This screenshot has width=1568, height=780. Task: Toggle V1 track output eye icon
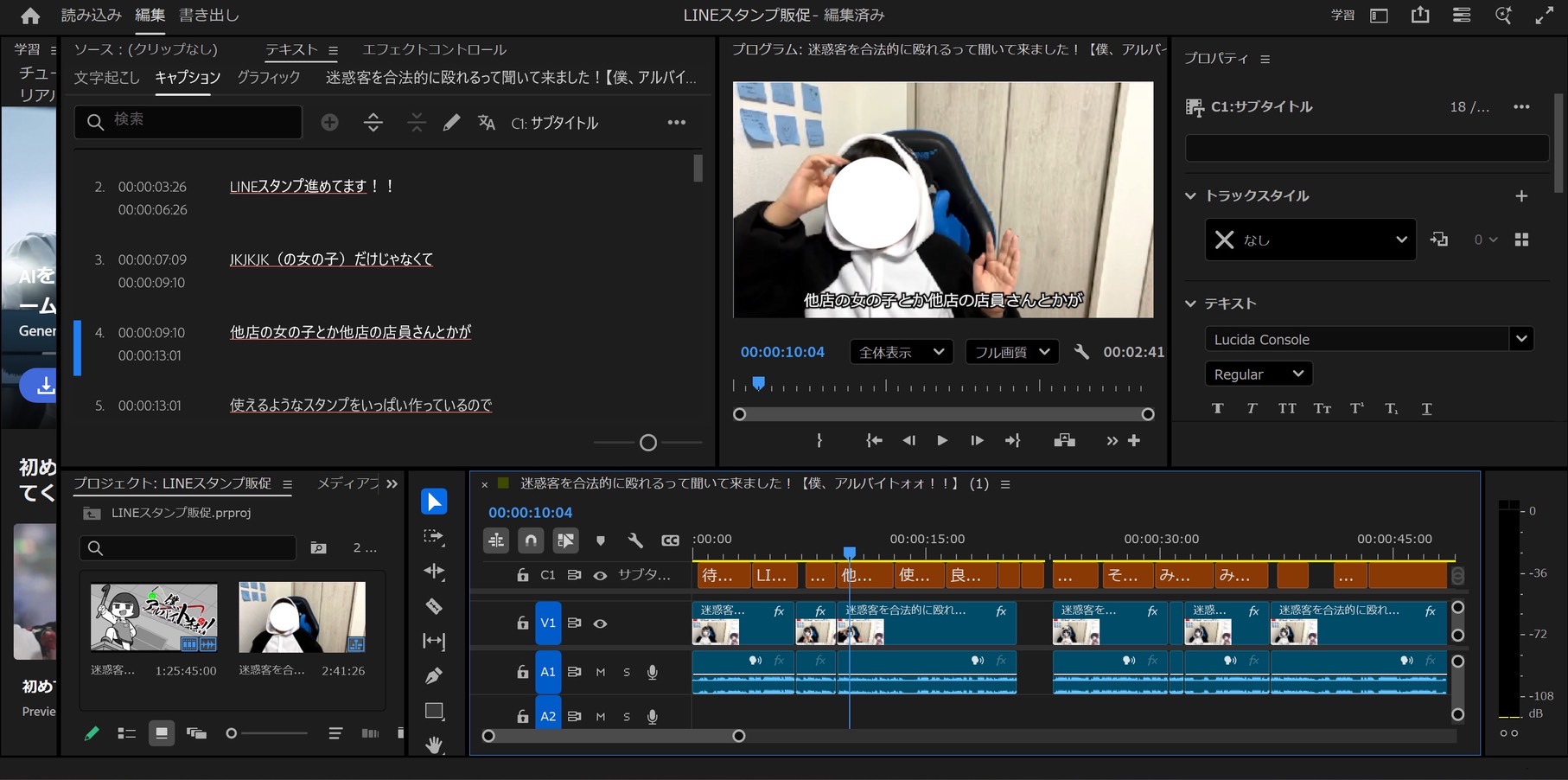600,623
